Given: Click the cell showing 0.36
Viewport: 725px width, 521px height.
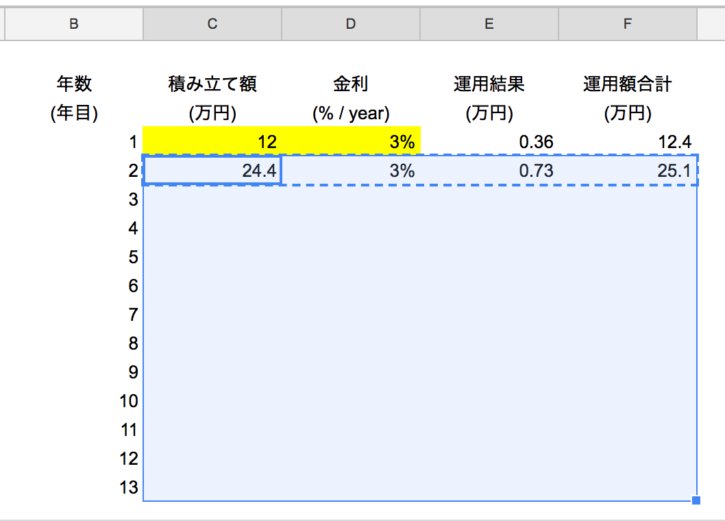Looking at the screenshot, I should coord(489,142).
